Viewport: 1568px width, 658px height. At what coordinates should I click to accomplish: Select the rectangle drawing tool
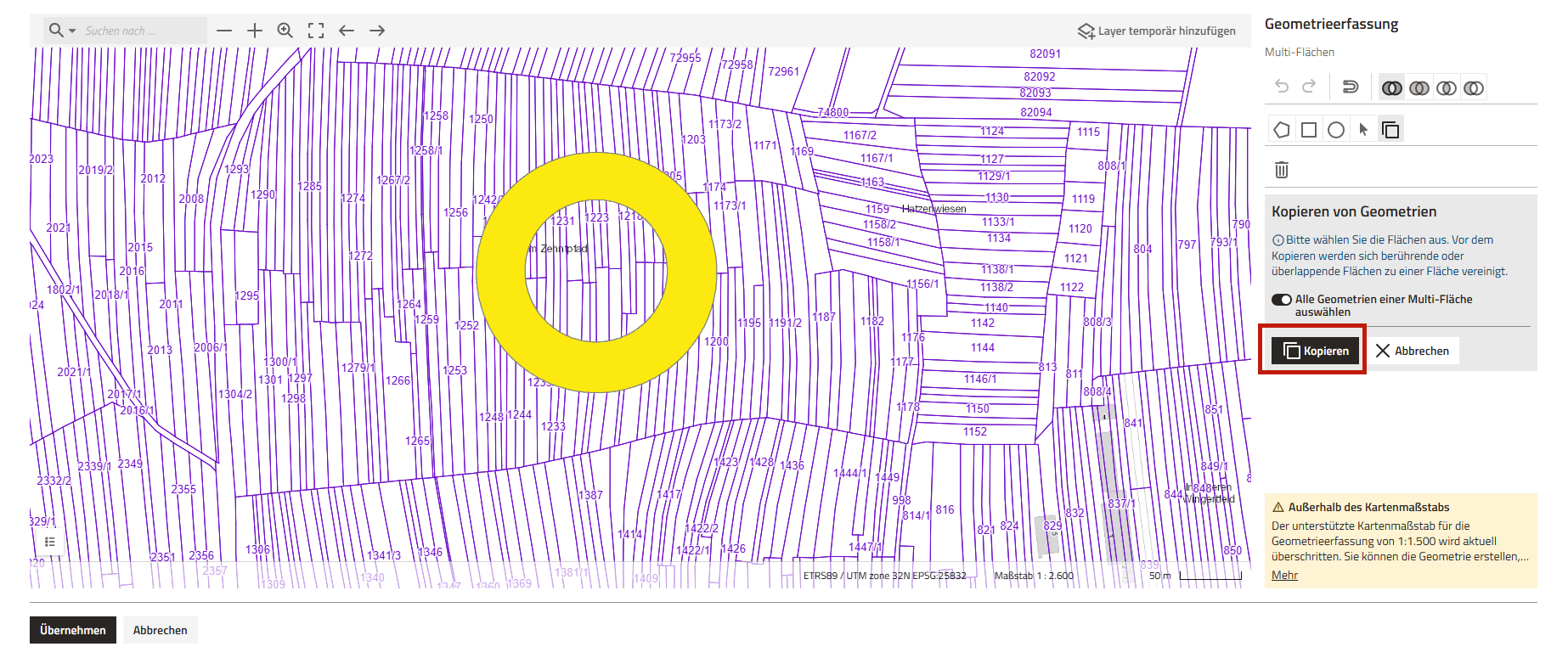[1309, 130]
